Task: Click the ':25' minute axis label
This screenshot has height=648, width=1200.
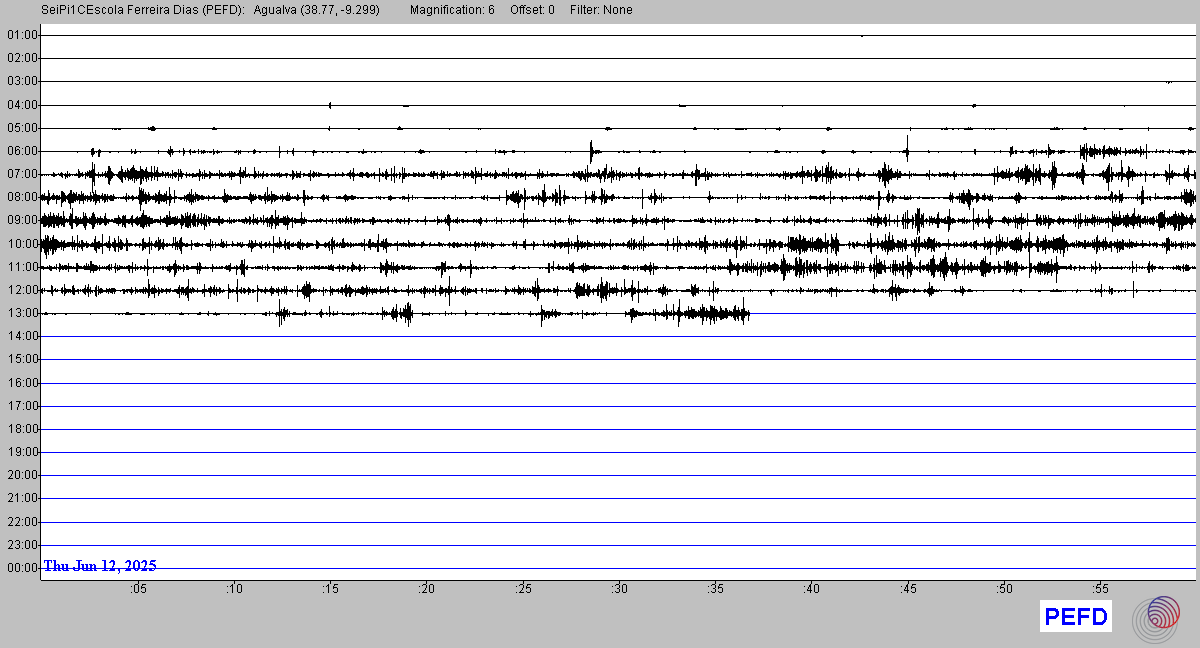Action: coord(523,589)
